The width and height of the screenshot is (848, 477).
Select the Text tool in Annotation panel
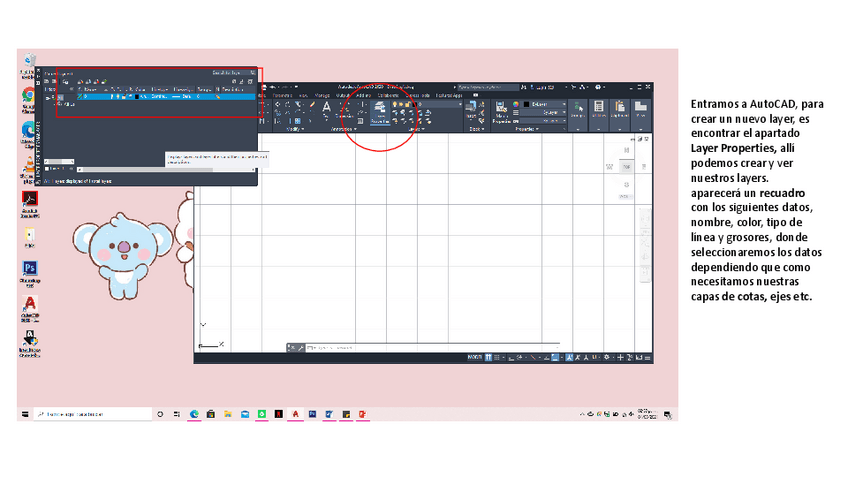(327, 109)
